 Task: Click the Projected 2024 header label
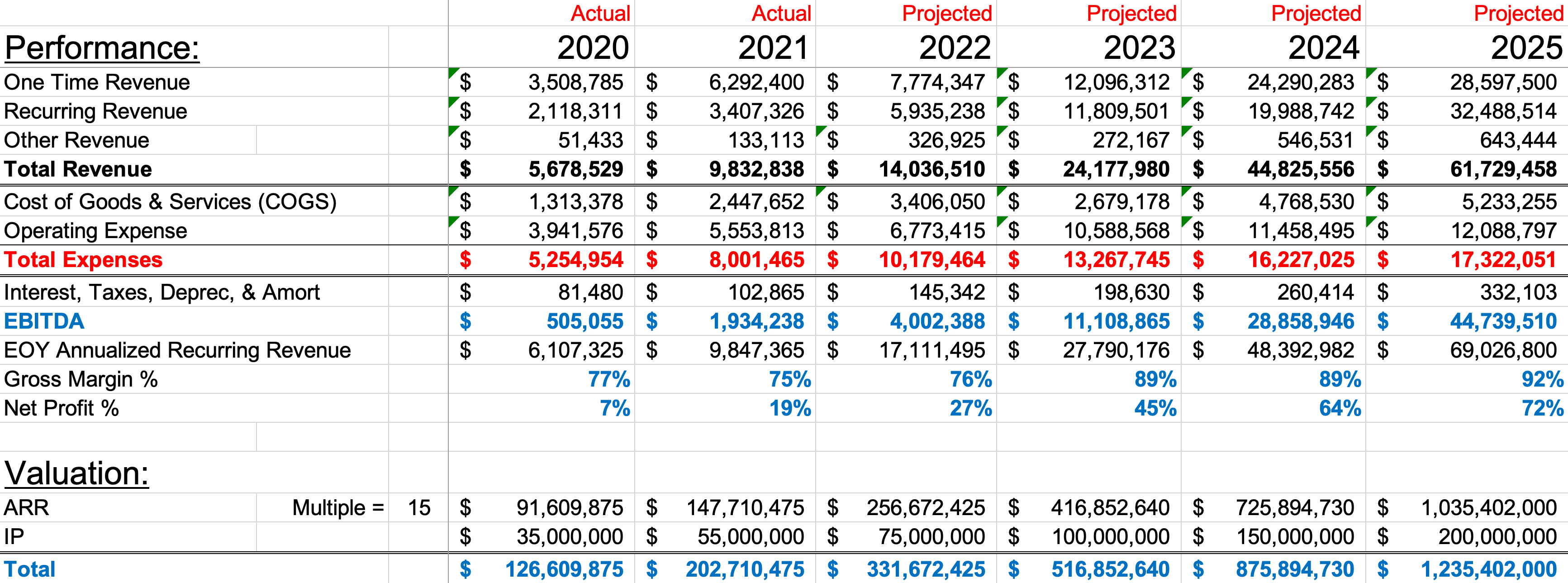(1316, 14)
